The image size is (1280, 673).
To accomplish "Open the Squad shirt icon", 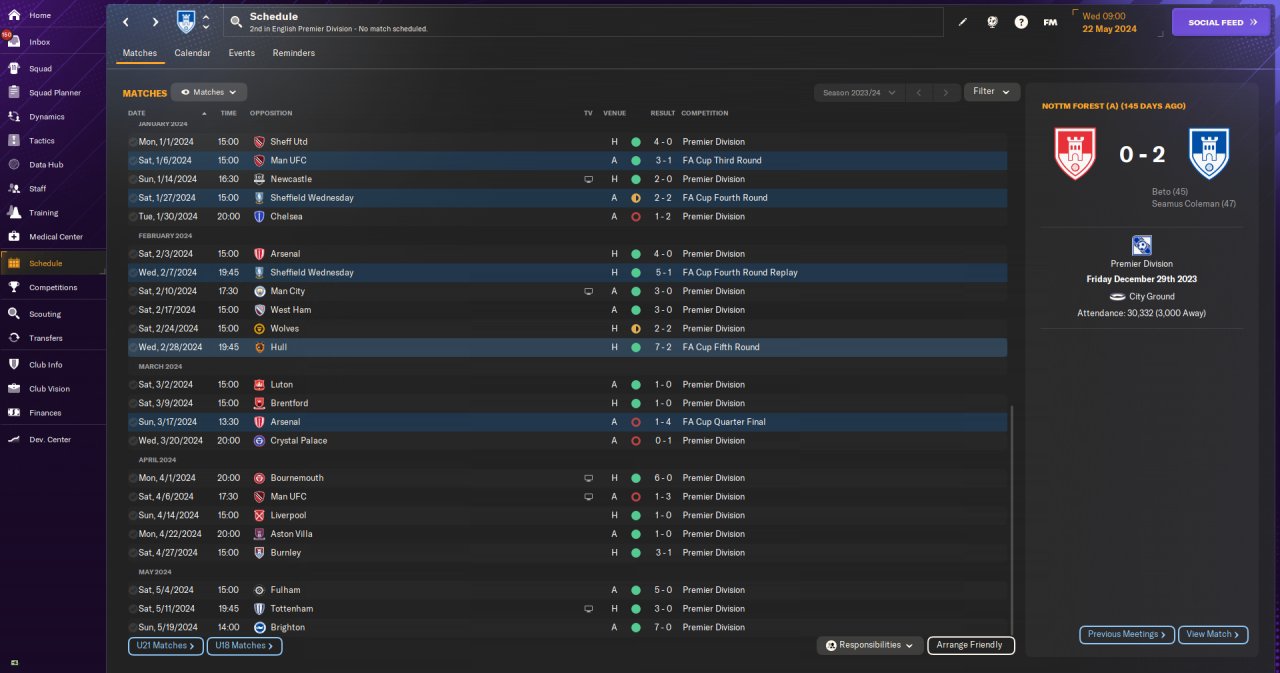I will click(x=14, y=69).
